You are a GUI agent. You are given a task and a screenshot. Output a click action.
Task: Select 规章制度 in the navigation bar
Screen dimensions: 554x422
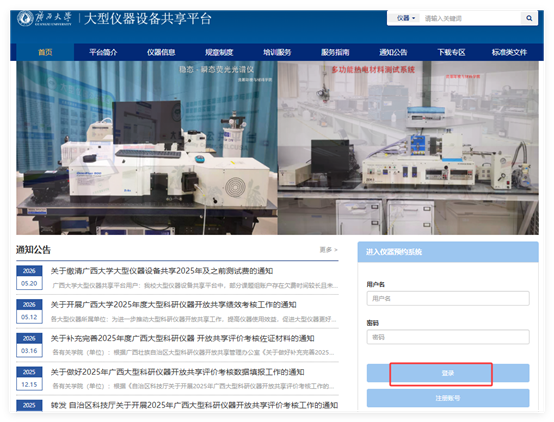pyautogui.click(x=219, y=52)
